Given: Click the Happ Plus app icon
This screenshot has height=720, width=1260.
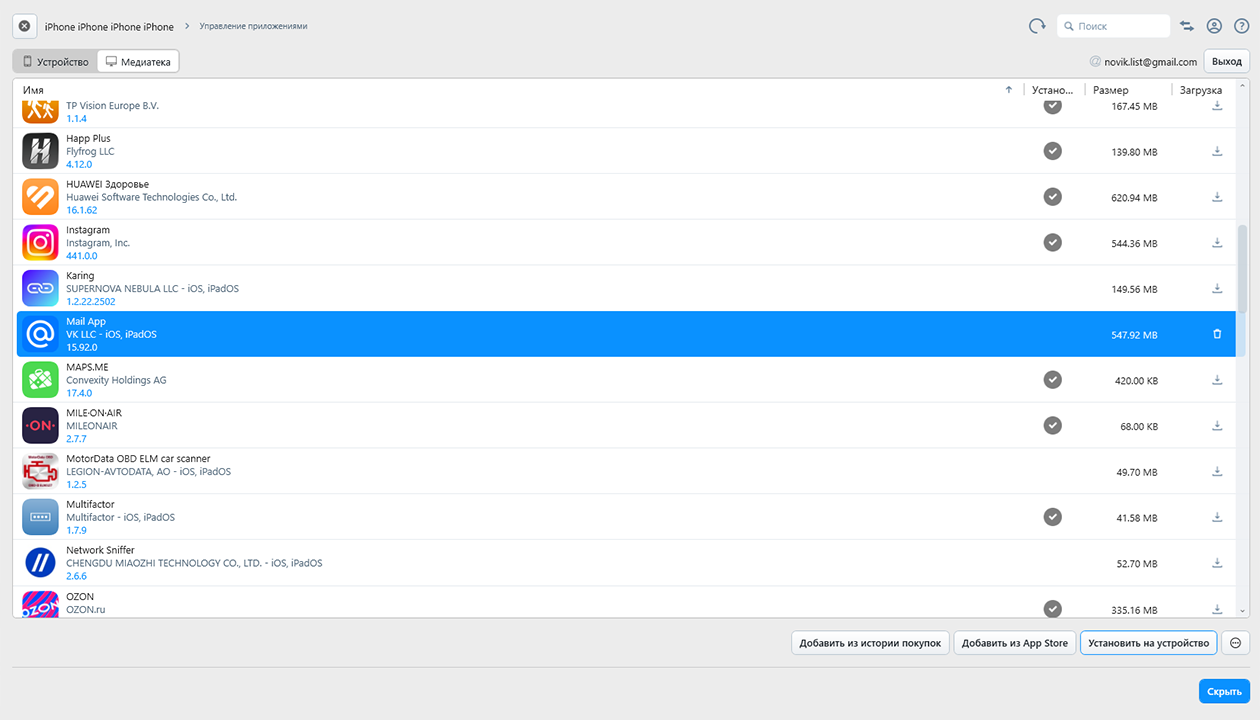Looking at the screenshot, I should point(40,151).
